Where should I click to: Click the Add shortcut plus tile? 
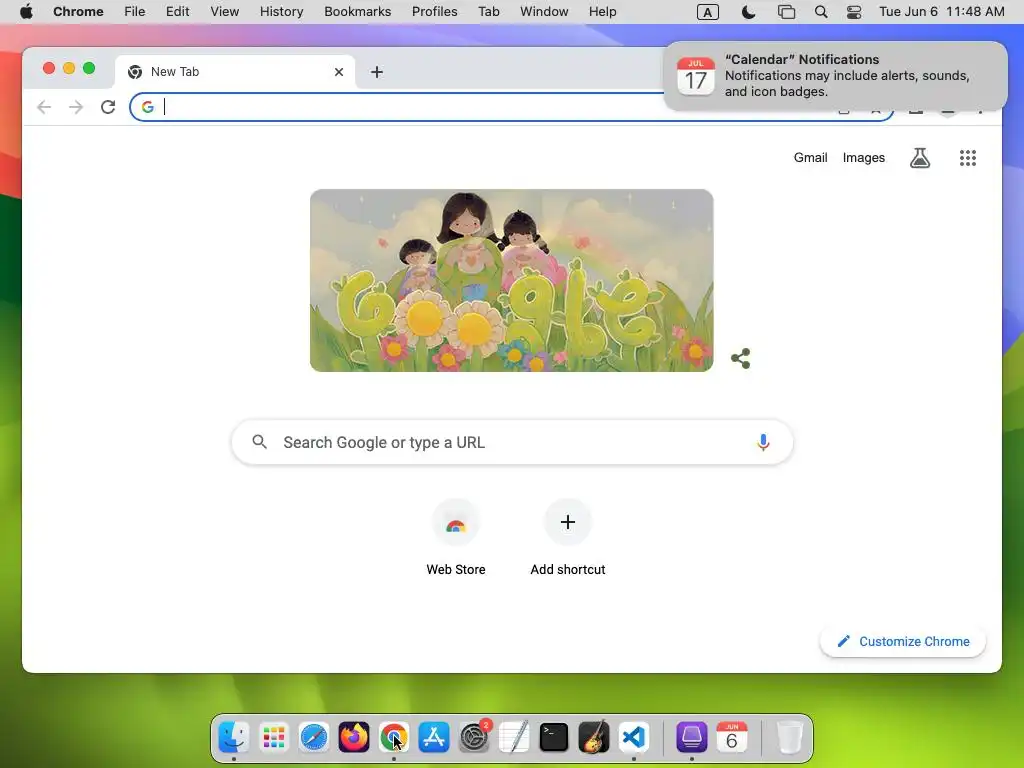(568, 522)
